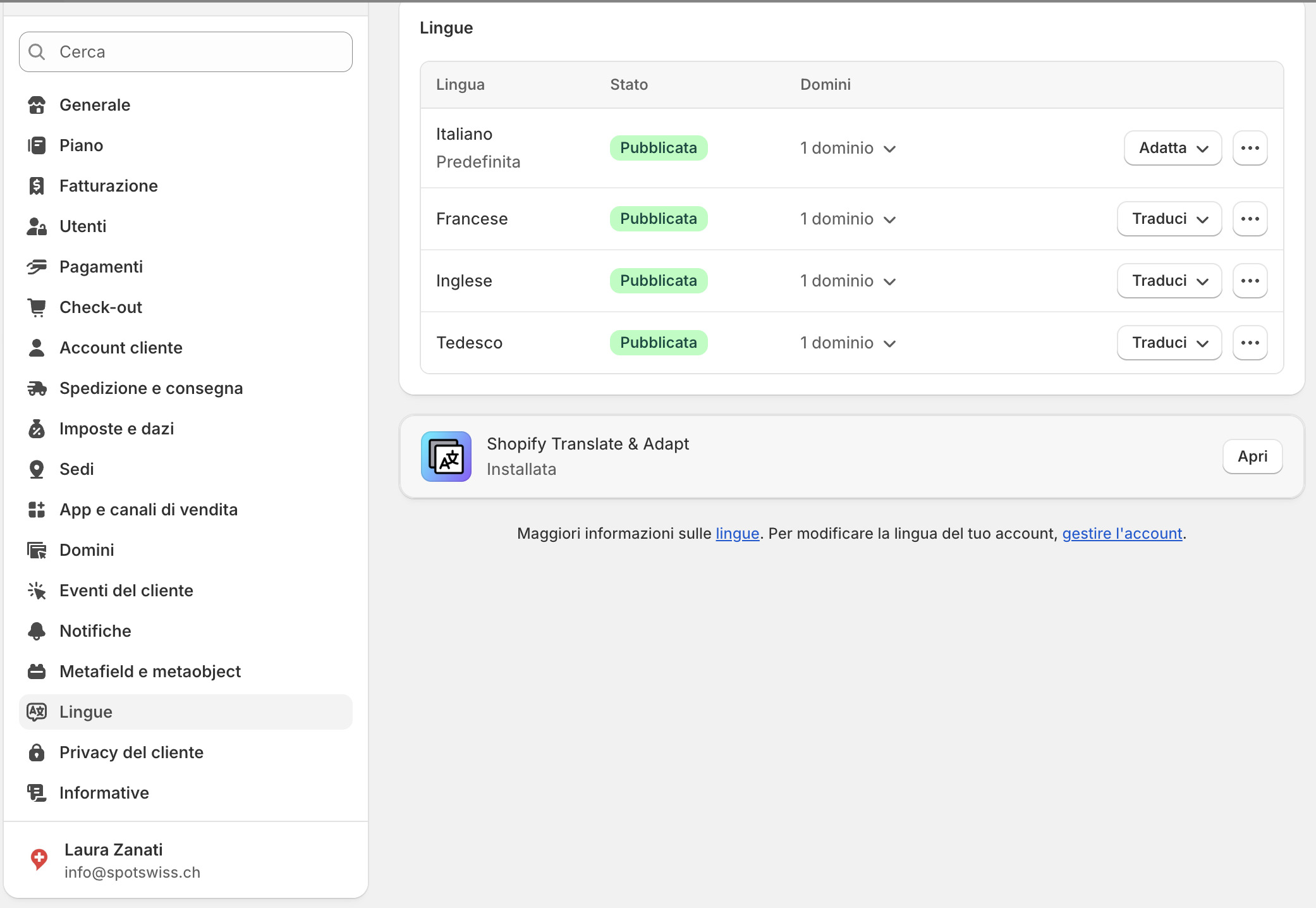Open the Domini settings section
The image size is (1316, 908).
87,550
